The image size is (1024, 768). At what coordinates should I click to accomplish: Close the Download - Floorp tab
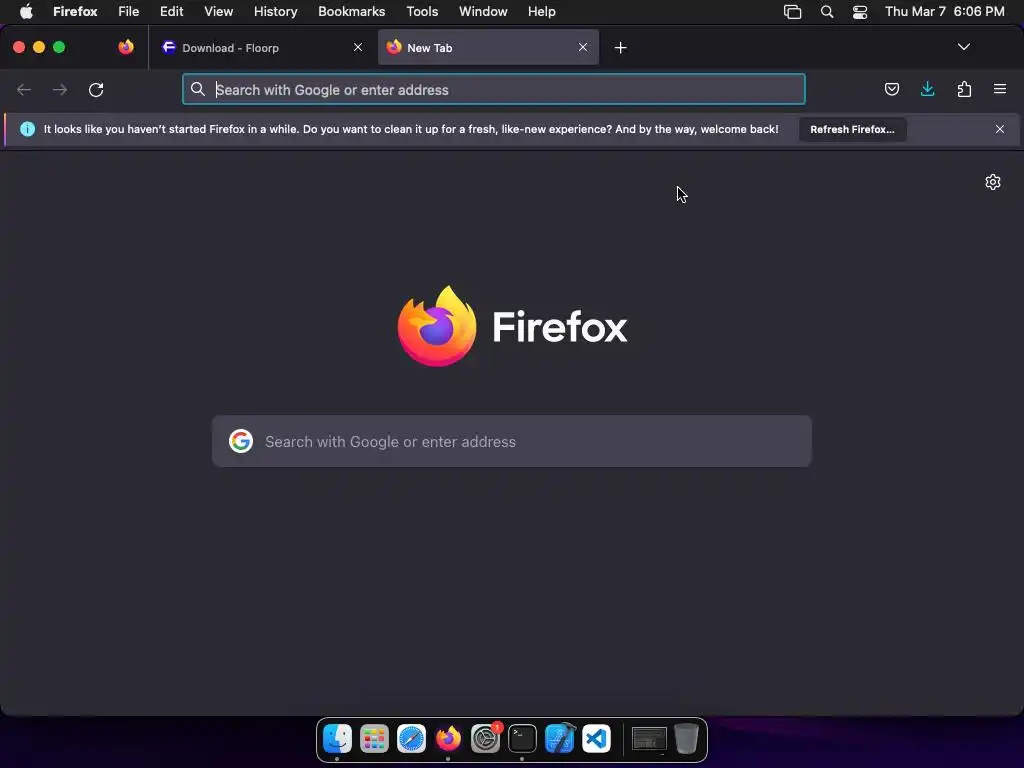coord(358,47)
